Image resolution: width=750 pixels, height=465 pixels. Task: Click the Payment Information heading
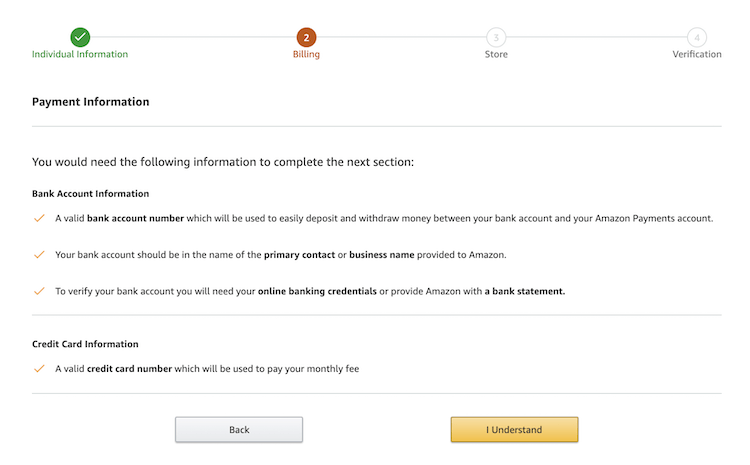91,102
